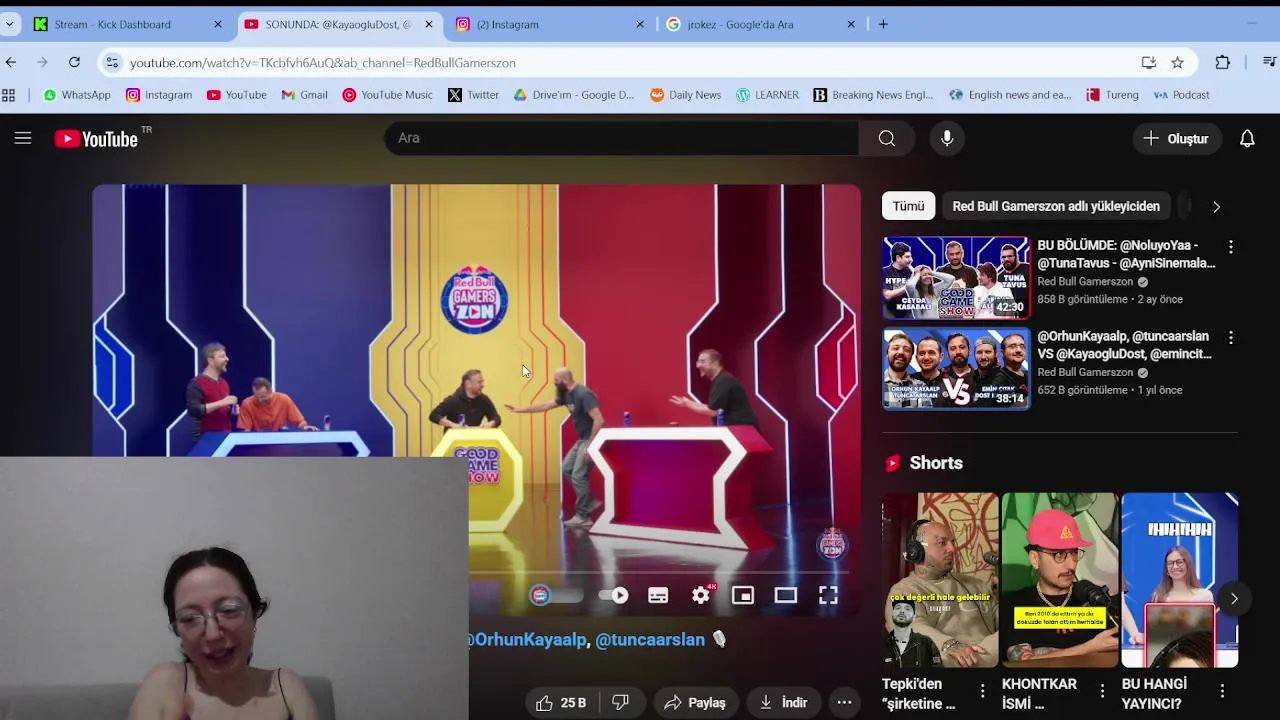Open 'Tepki'den şirketine' short thumbnail
Viewport: 1280px width, 720px height.
click(x=940, y=580)
